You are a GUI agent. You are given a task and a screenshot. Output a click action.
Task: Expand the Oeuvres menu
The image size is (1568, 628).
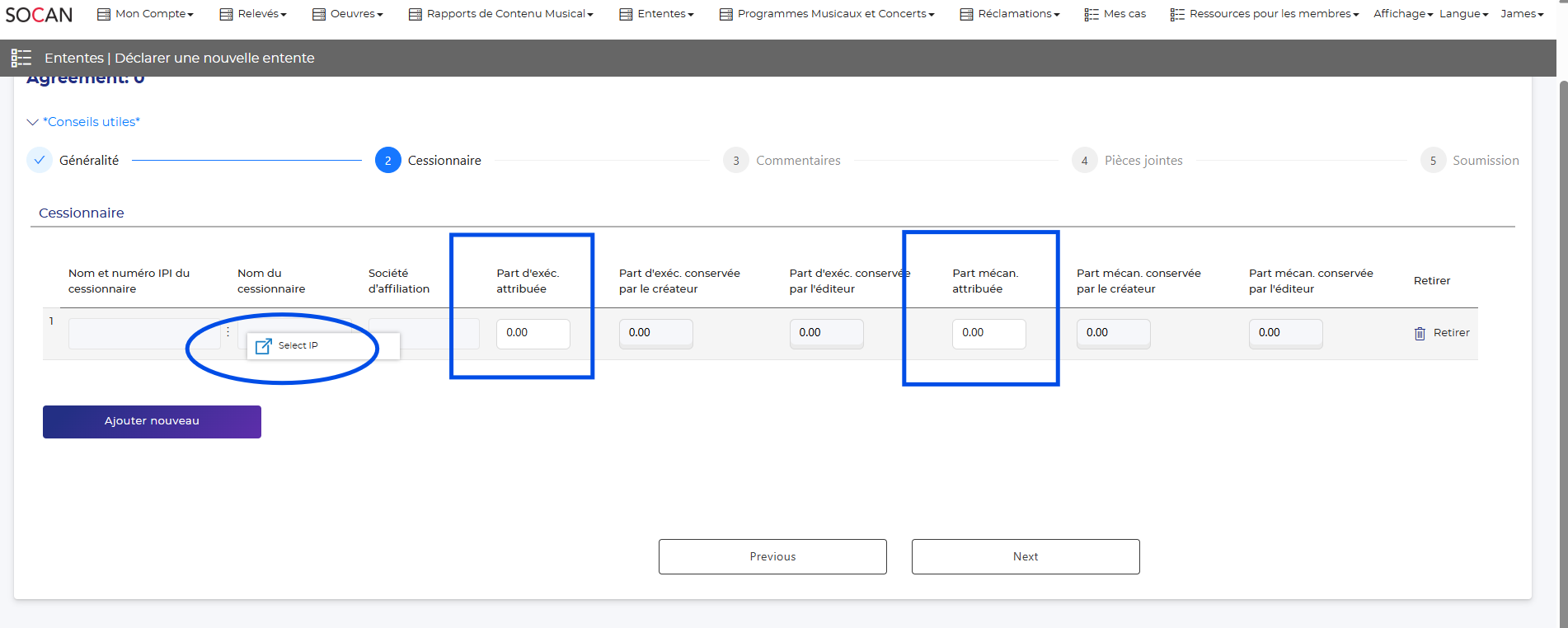pyautogui.click(x=348, y=14)
